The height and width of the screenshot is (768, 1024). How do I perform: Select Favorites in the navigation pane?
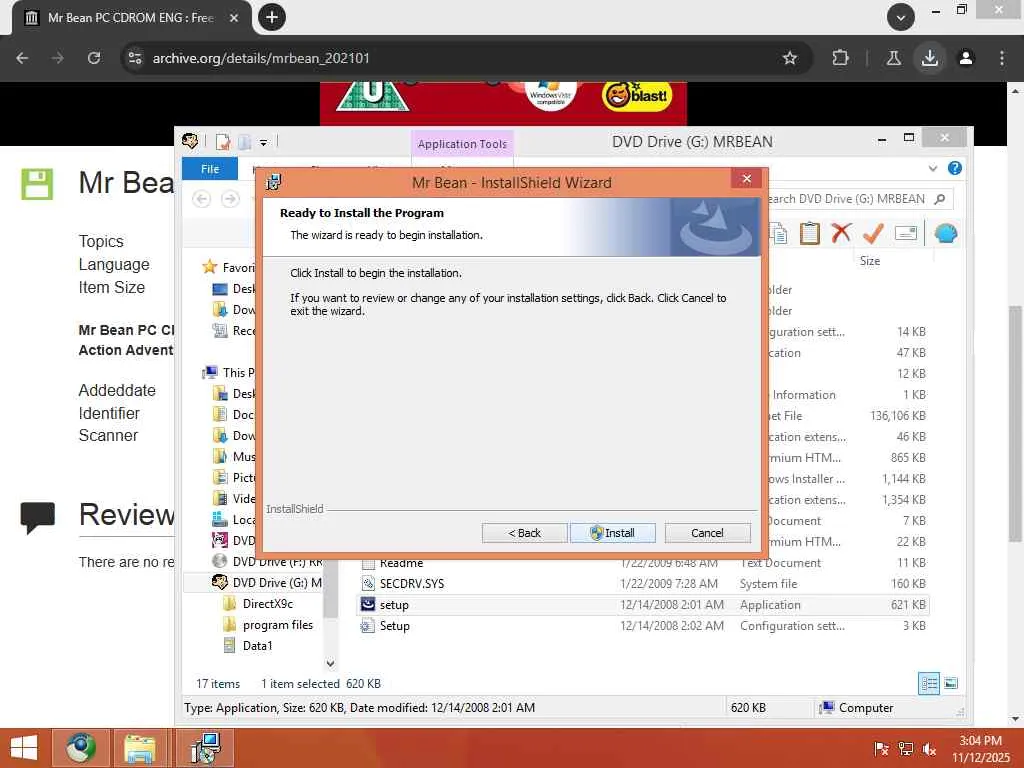click(228, 267)
